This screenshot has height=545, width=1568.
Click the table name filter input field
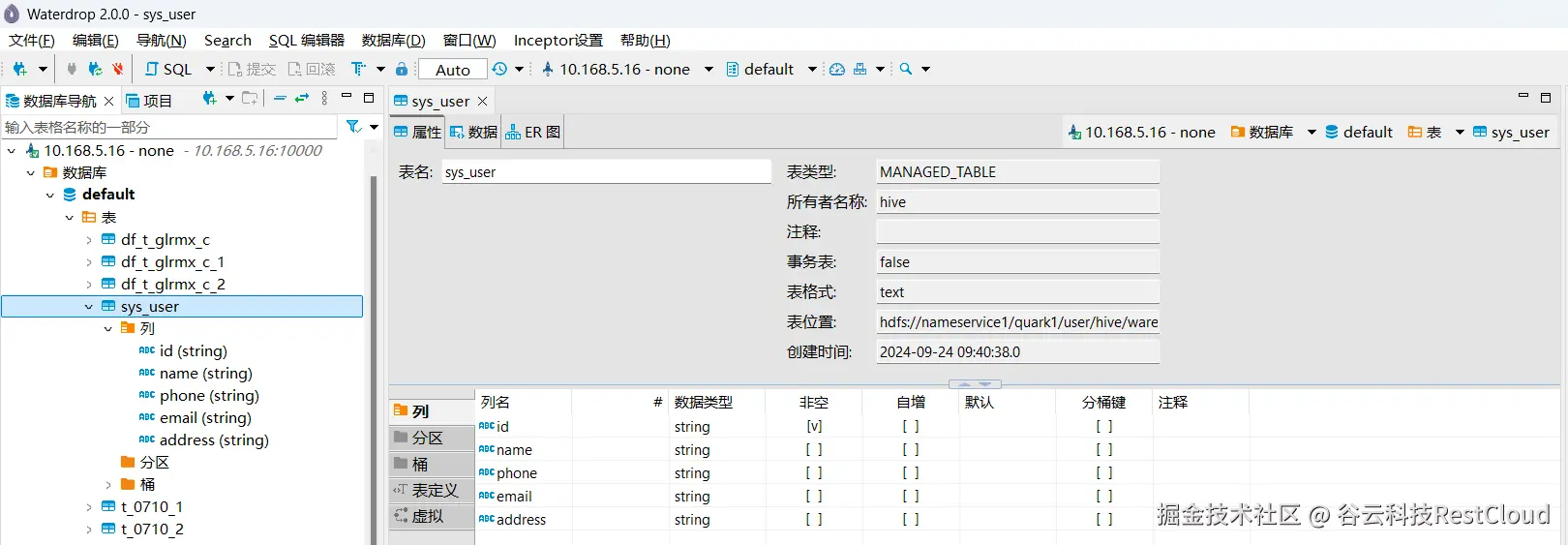[169, 127]
